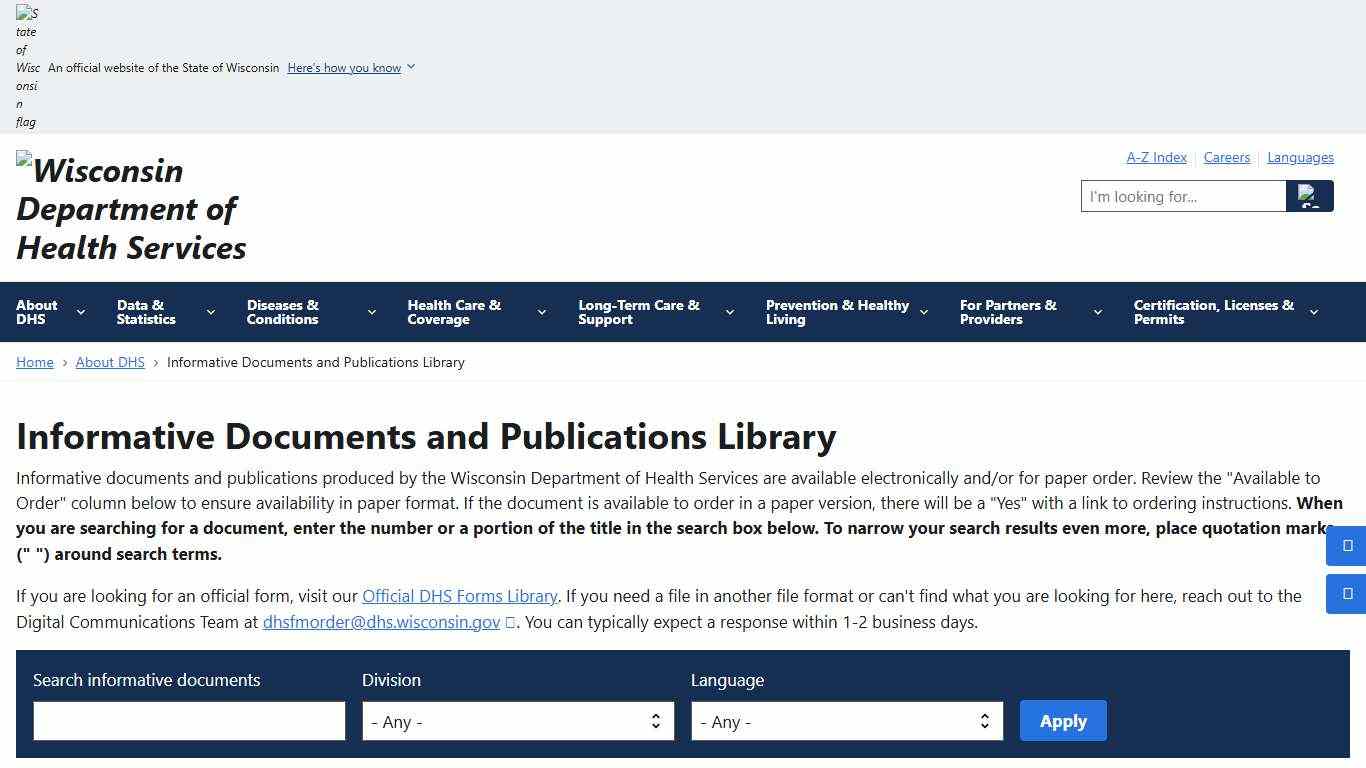Click the lower blue widget icon on right edge
Image resolution: width=1366 pixels, height=768 pixels.
(x=1345, y=594)
